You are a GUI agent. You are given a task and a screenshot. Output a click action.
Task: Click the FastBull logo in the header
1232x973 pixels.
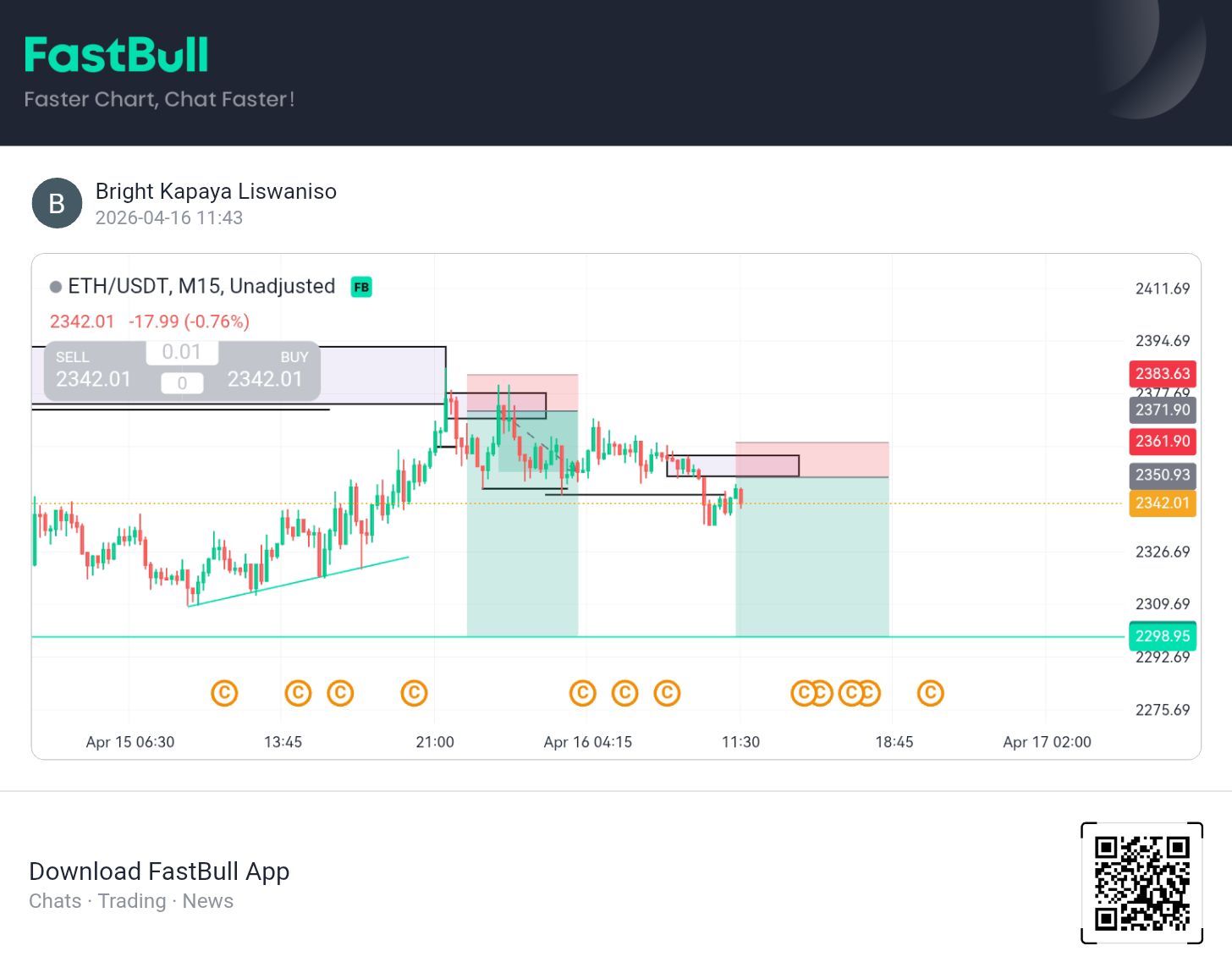tap(116, 55)
